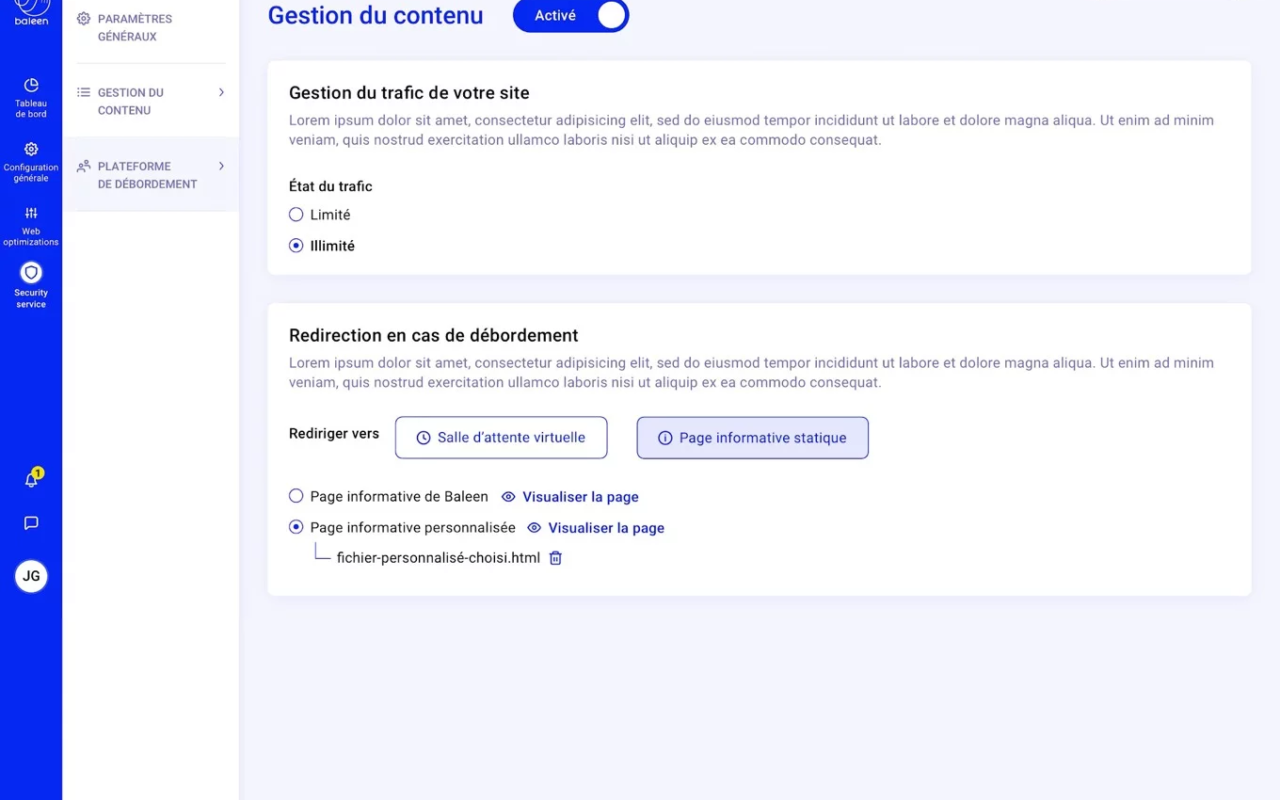Select the Security service shield icon
Viewport: 1280px width, 800px height.
pos(31,272)
